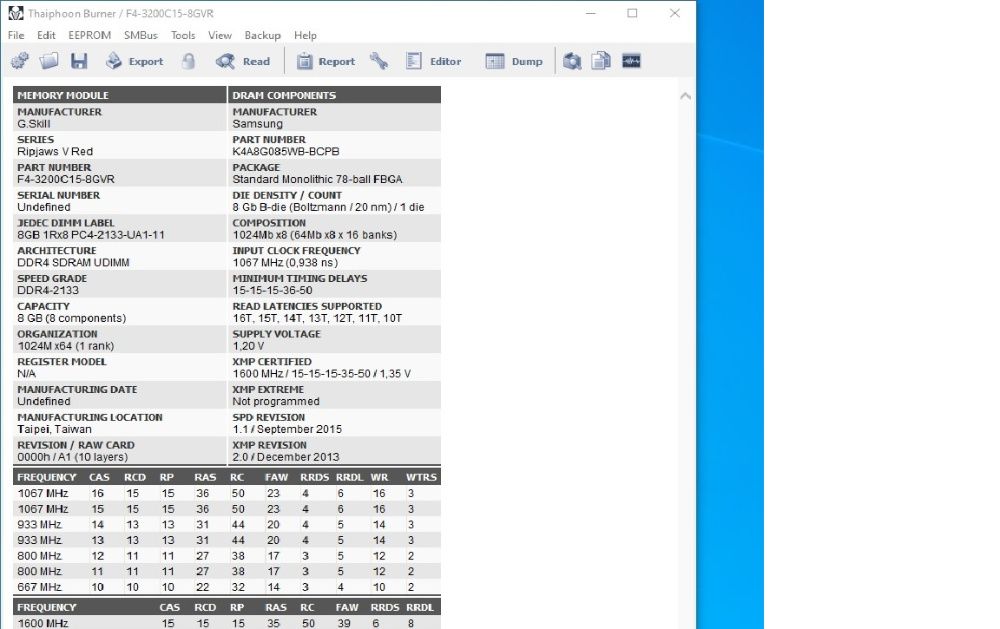Click minimum timing delays 15-15-15-36-50
The image size is (1000, 629).
[272, 290]
